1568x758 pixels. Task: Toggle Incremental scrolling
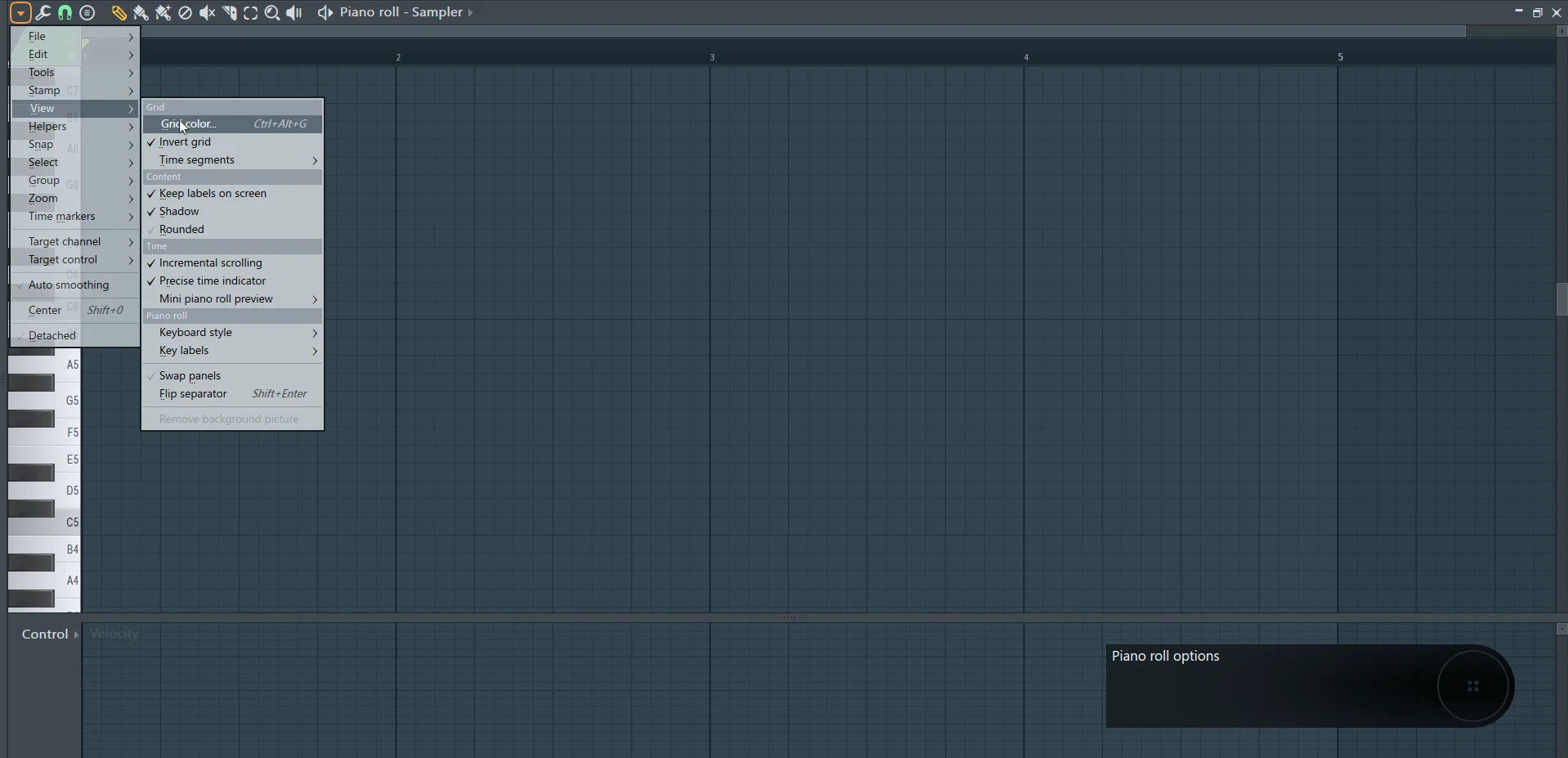point(233,263)
